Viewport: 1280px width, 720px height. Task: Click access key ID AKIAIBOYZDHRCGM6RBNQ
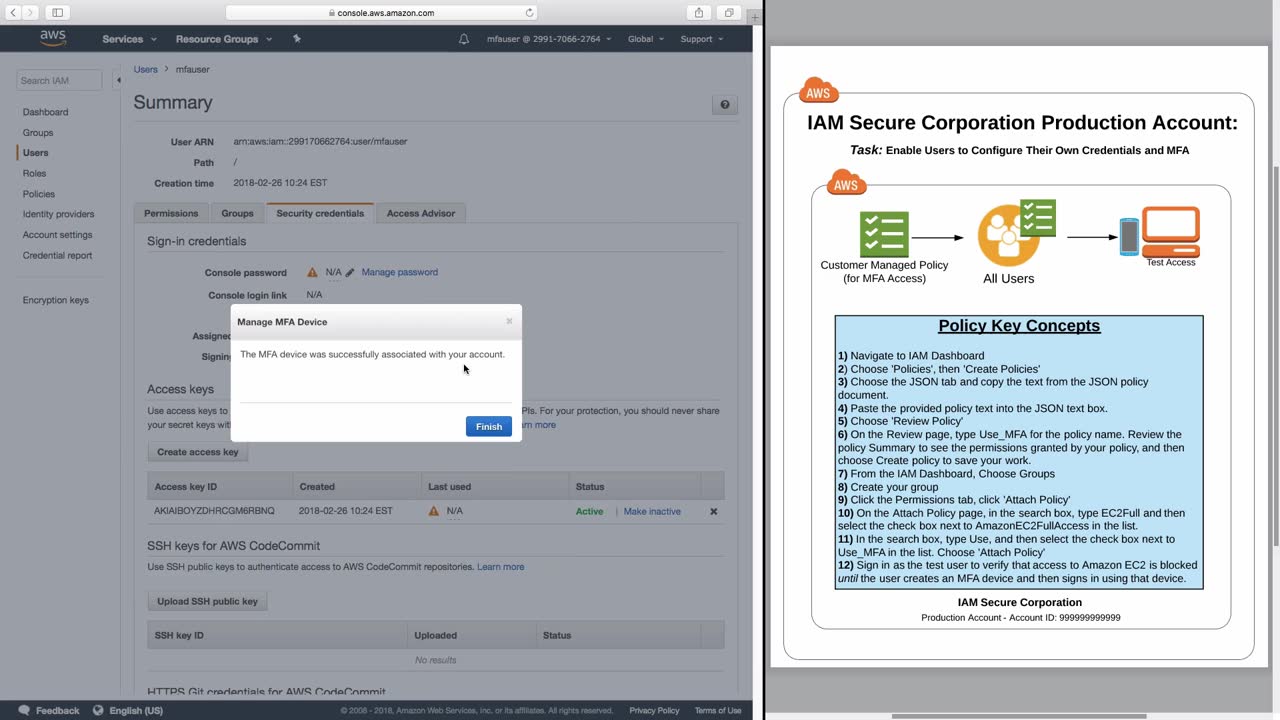(x=215, y=511)
